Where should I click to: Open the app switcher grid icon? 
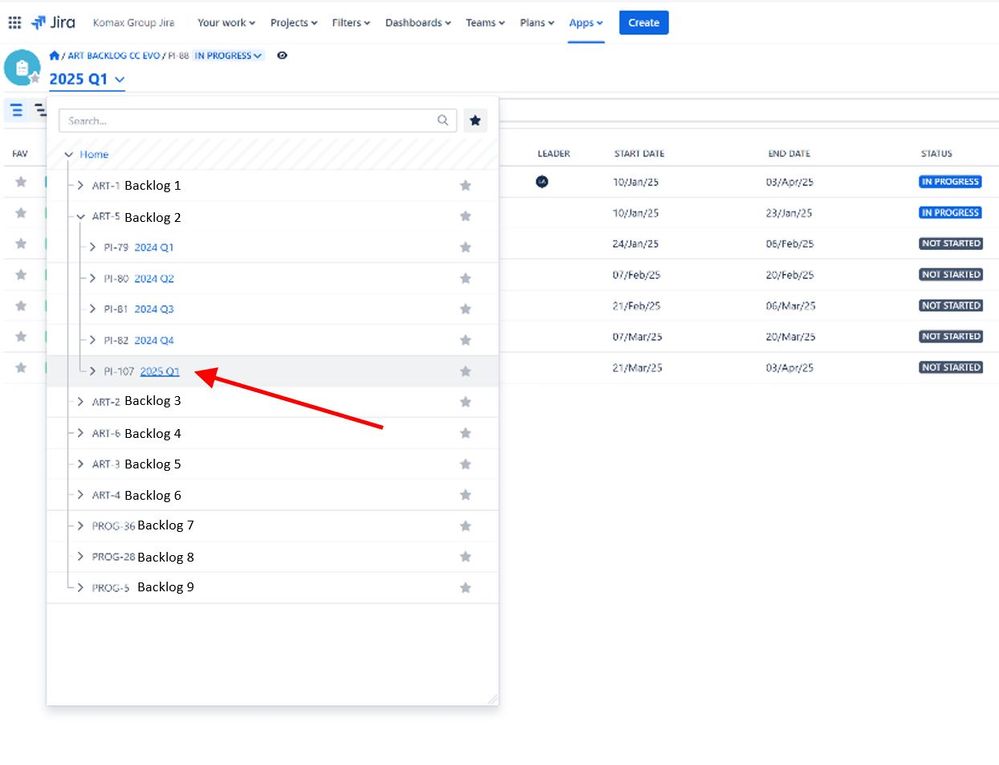tap(15, 23)
